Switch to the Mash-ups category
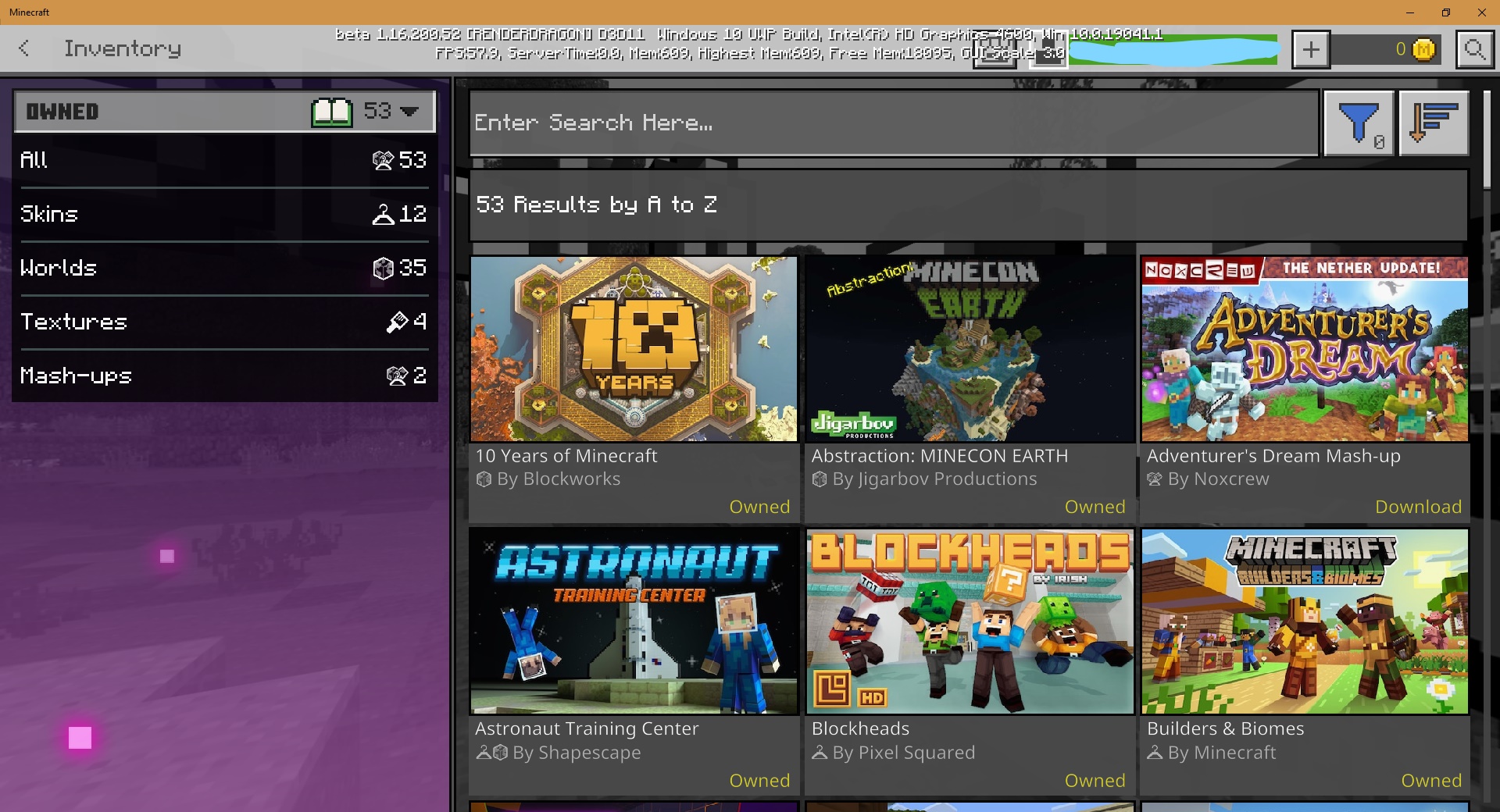1500x812 pixels. click(x=224, y=376)
